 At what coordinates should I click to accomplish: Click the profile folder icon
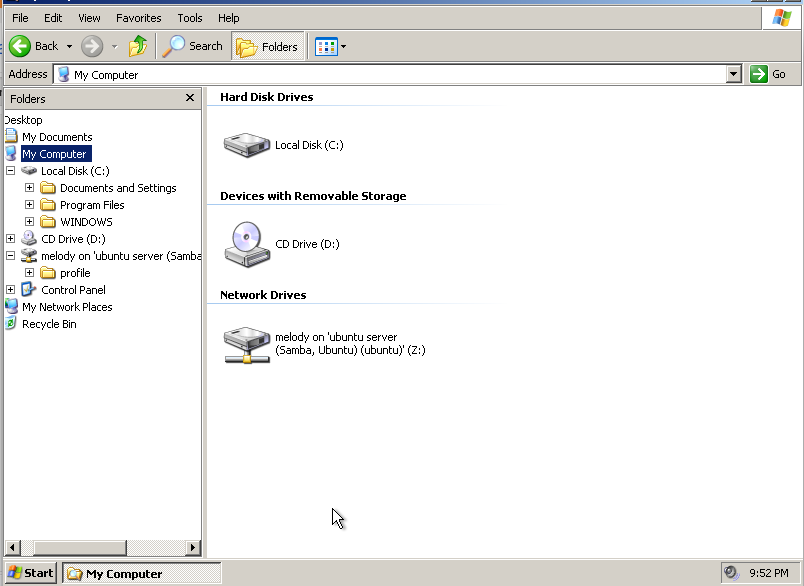48,272
